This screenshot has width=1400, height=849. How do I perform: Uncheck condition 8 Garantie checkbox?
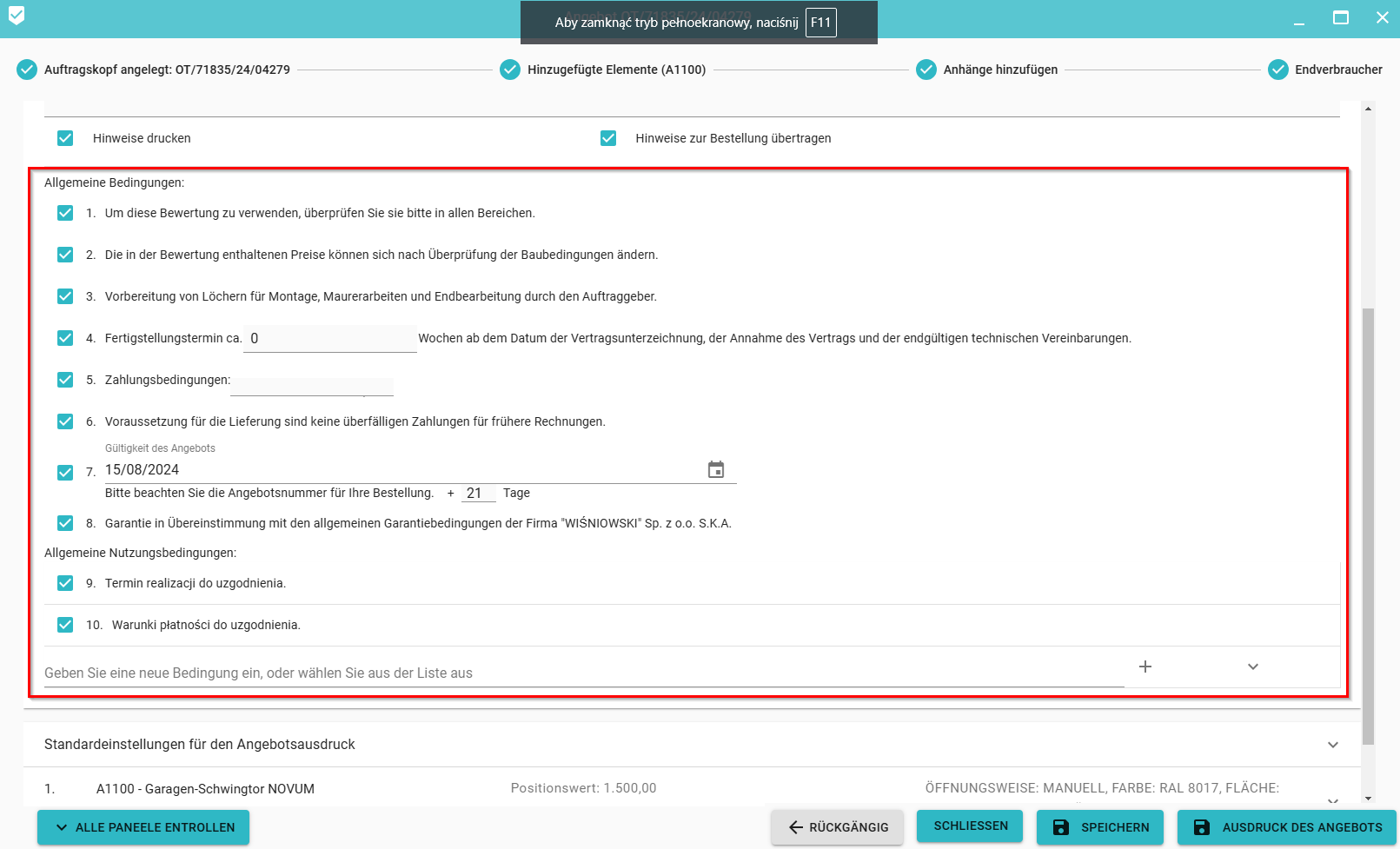[65, 523]
